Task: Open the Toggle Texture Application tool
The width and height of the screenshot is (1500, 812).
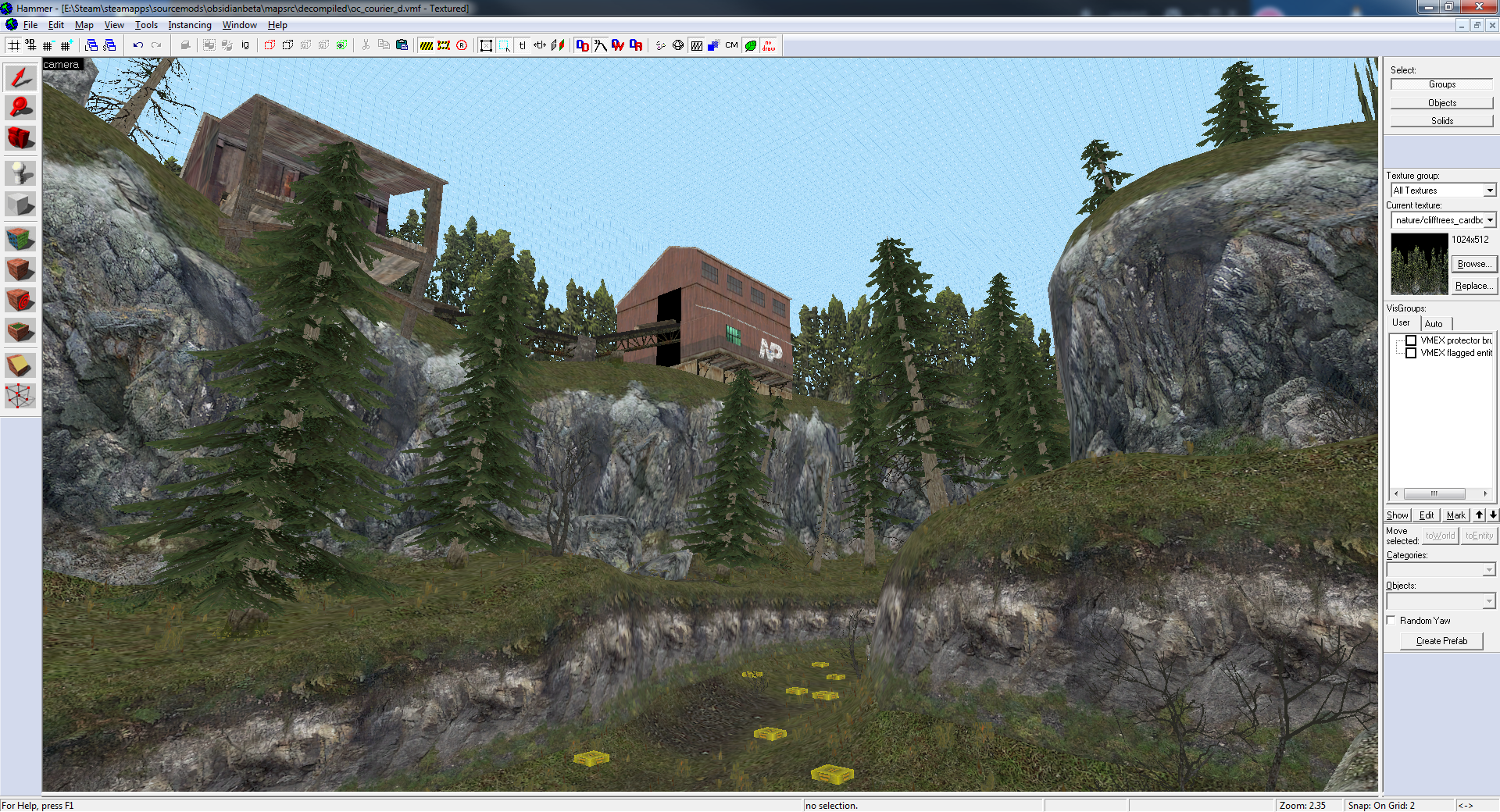Action: click(x=20, y=238)
